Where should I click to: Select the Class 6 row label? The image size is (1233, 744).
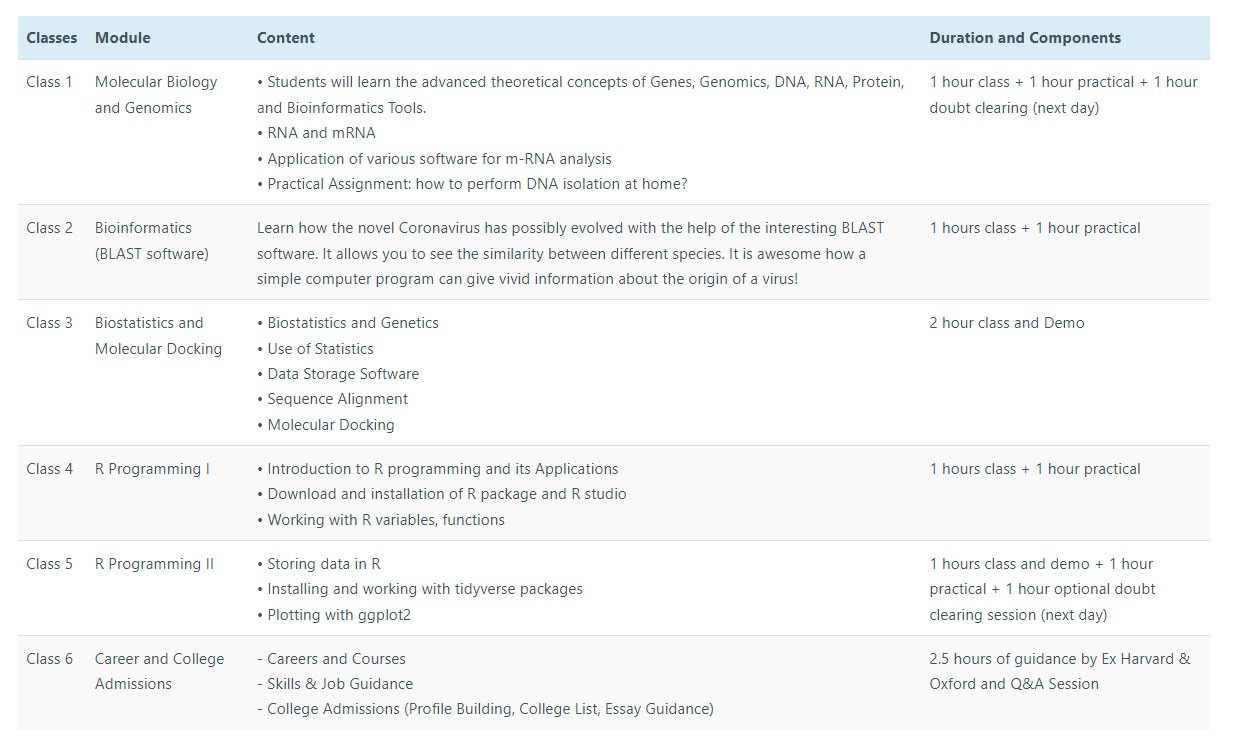coord(49,659)
